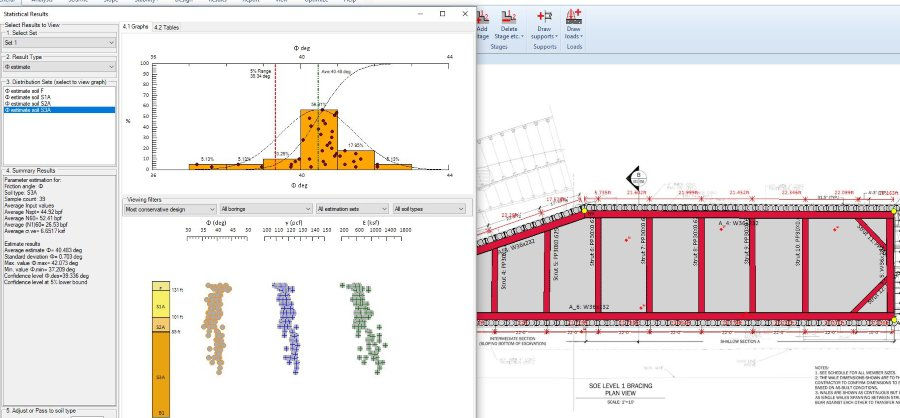The image size is (900, 418).
Task: Click the Strut 10 member on the bracing plan
Action: pos(805,264)
